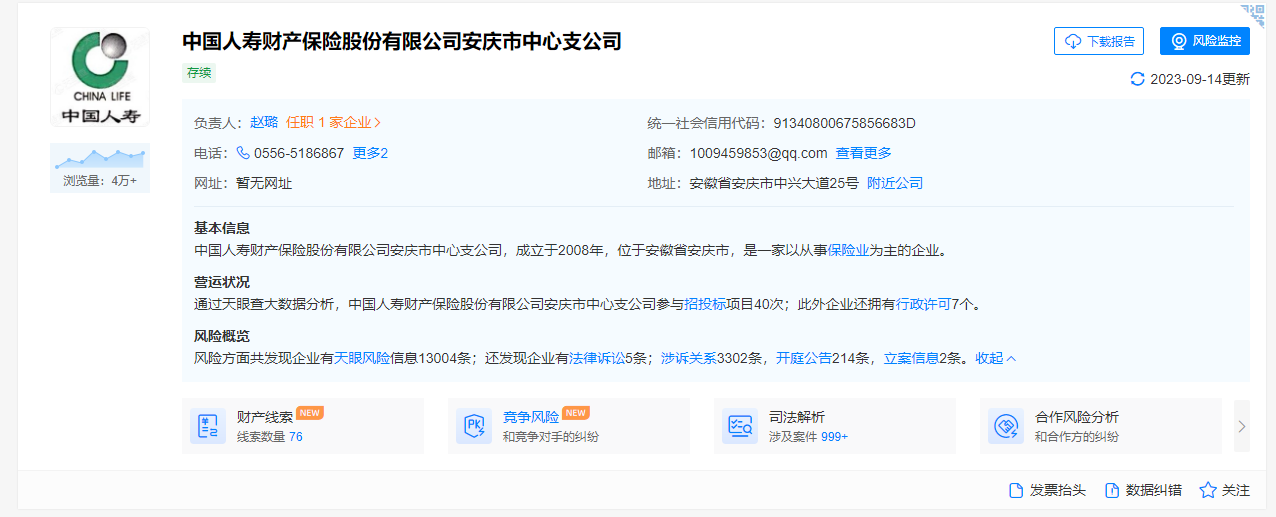
Task: Click credit code 91340800675856683D
Action: [845, 123]
